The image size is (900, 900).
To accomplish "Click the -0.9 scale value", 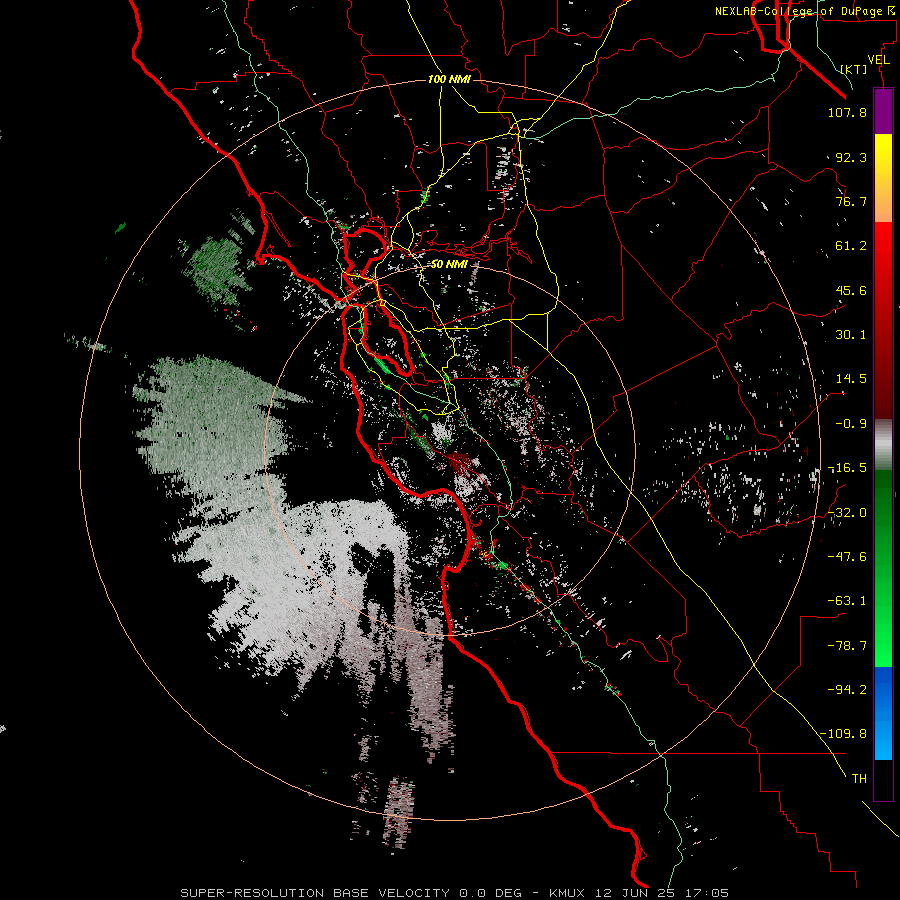I will point(851,424).
